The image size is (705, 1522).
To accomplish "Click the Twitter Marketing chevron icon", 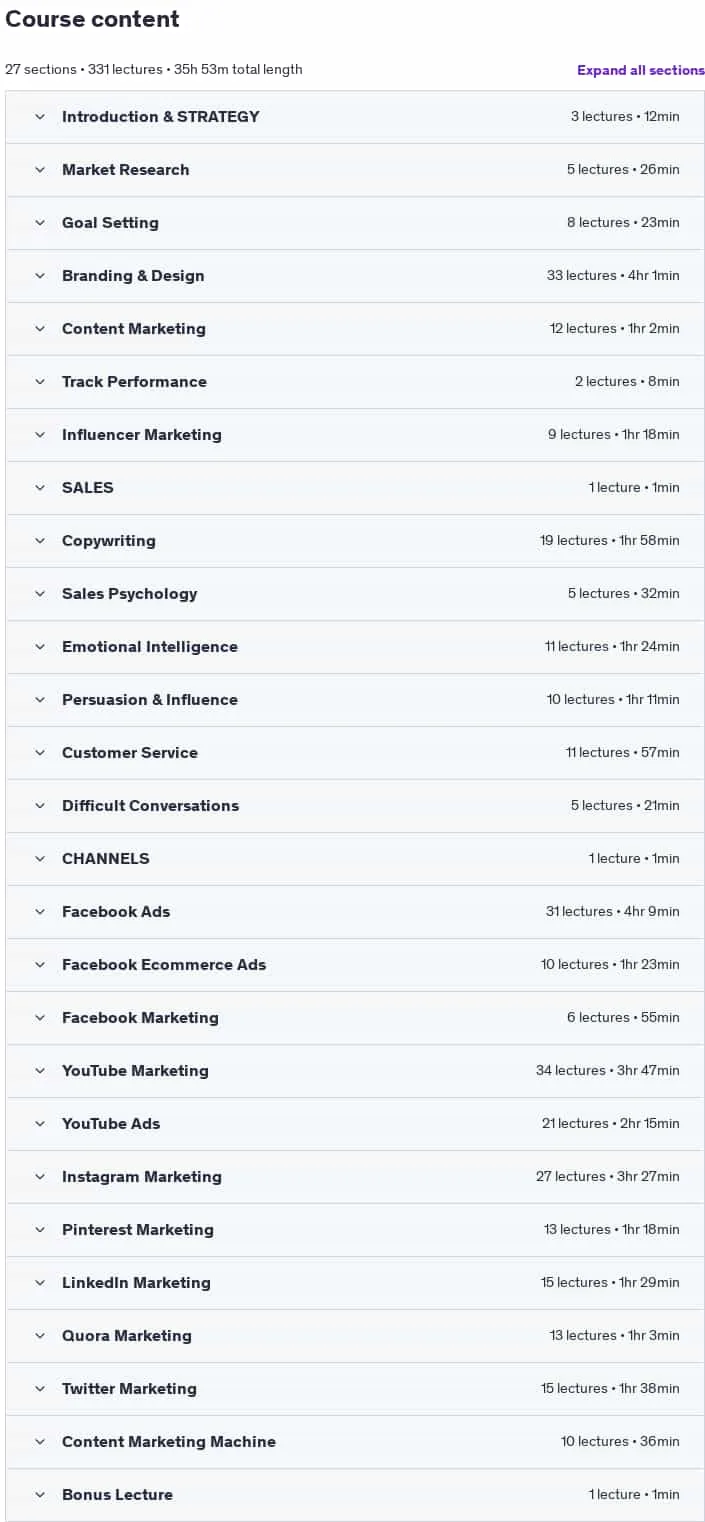I will click(x=40, y=1388).
